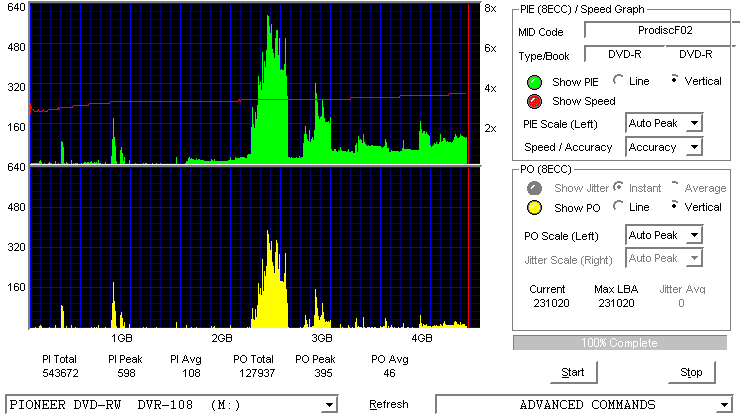Click the Stop button

[691, 373]
